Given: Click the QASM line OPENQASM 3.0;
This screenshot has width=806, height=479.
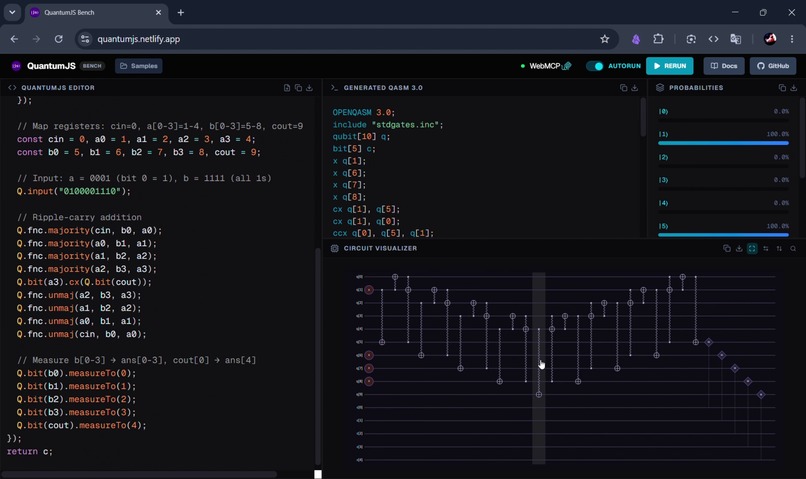Looking at the screenshot, I should [363, 113].
